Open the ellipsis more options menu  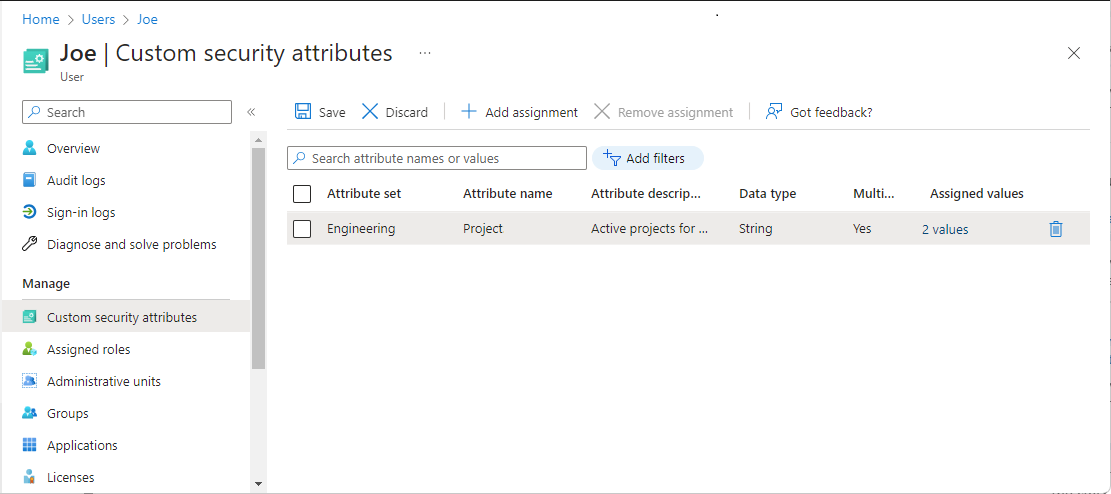click(425, 53)
